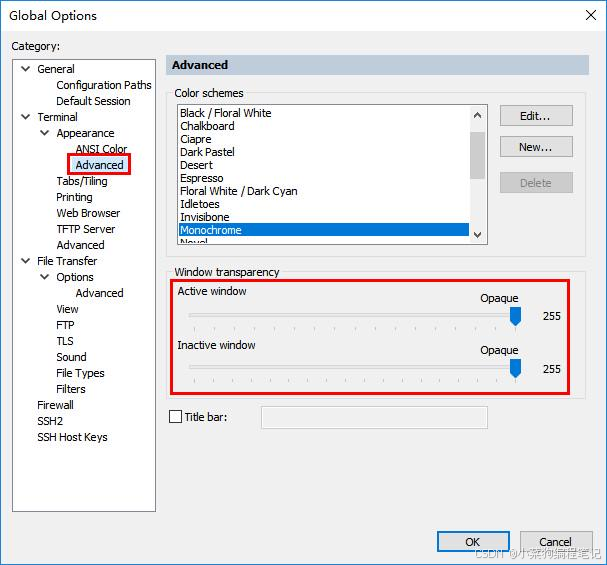Open the Filters category

(71, 389)
